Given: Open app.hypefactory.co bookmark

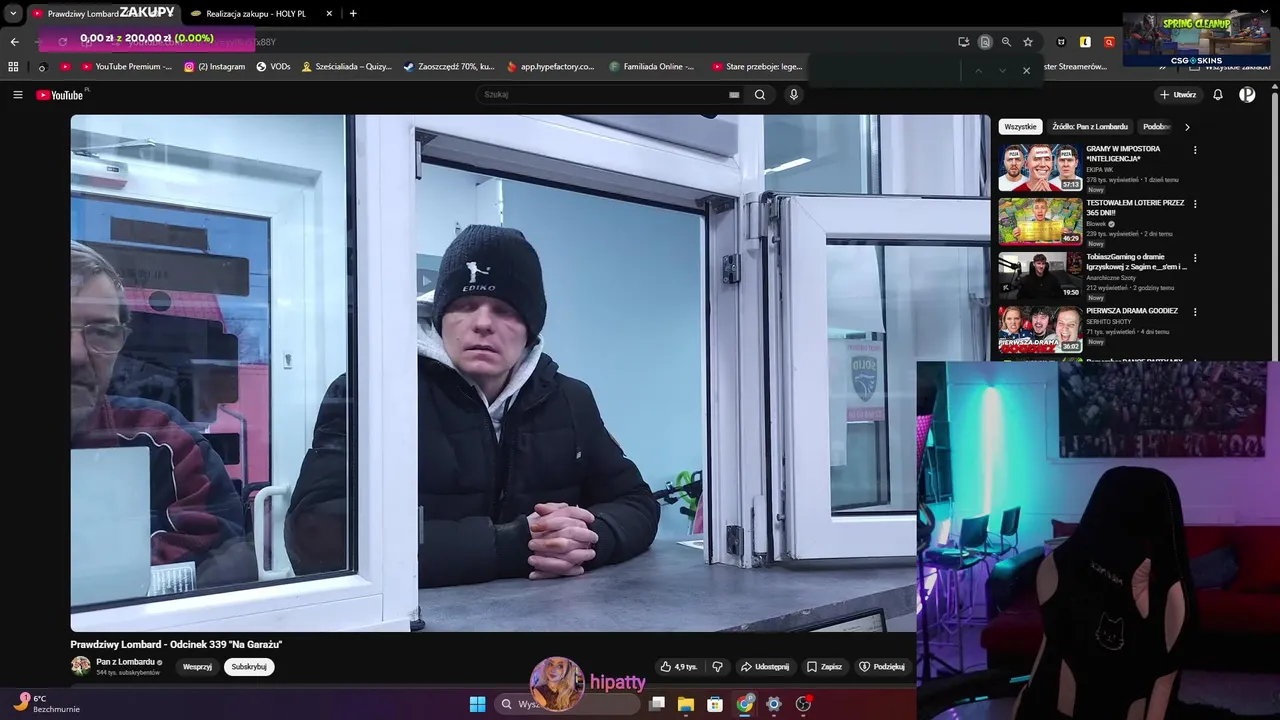Looking at the screenshot, I should click(550, 67).
